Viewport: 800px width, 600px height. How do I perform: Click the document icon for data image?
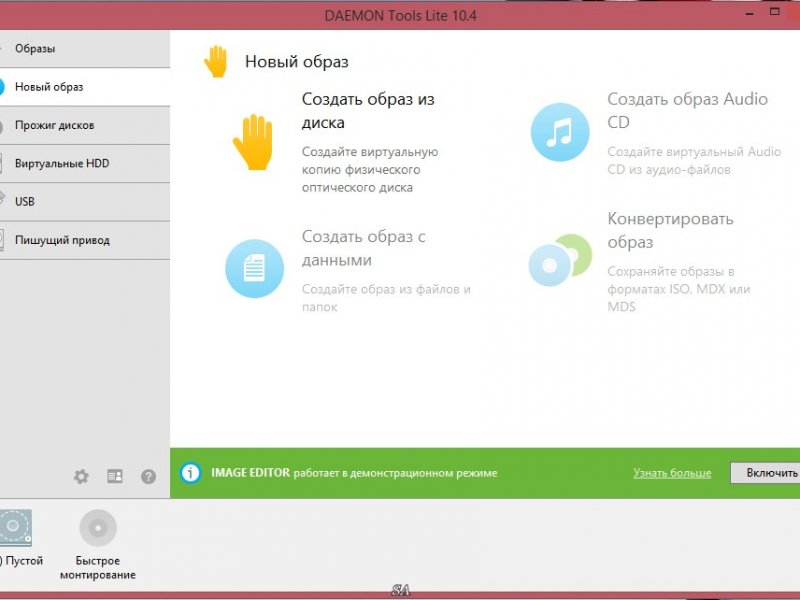click(x=255, y=268)
